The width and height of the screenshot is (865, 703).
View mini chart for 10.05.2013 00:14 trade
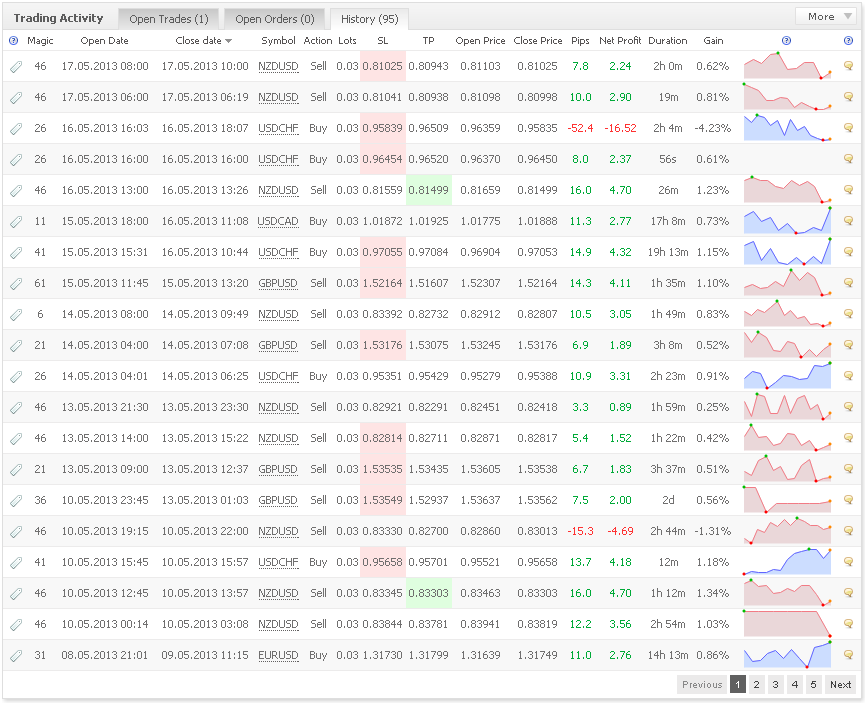tap(787, 624)
